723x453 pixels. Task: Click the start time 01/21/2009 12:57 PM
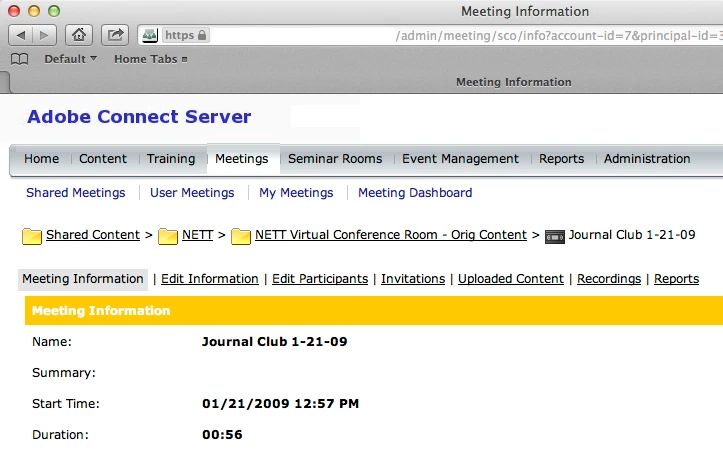280,404
